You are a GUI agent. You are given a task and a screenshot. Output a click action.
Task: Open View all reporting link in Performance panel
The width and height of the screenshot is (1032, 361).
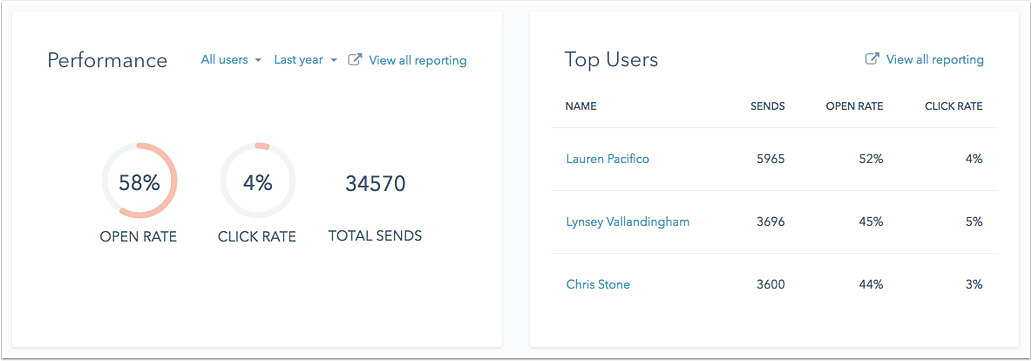point(417,61)
